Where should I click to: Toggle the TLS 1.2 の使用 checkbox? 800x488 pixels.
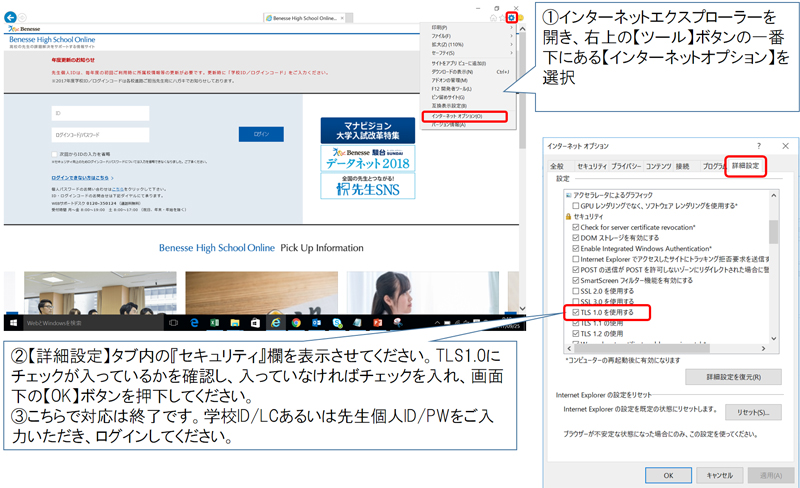tap(576, 333)
